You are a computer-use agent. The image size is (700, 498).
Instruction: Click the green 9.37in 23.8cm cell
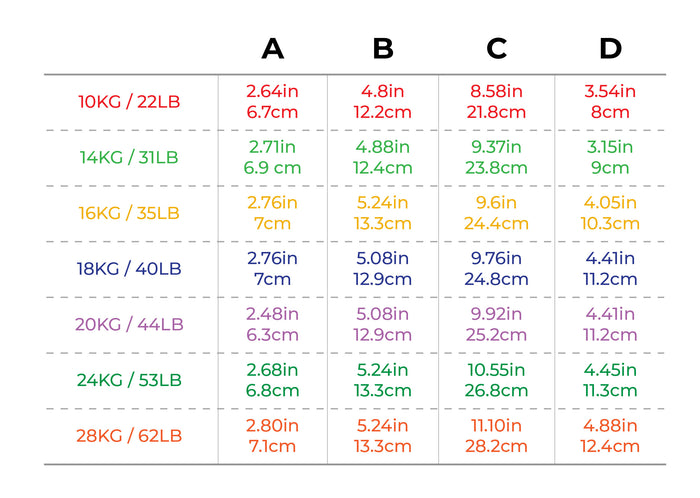tap(496, 158)
